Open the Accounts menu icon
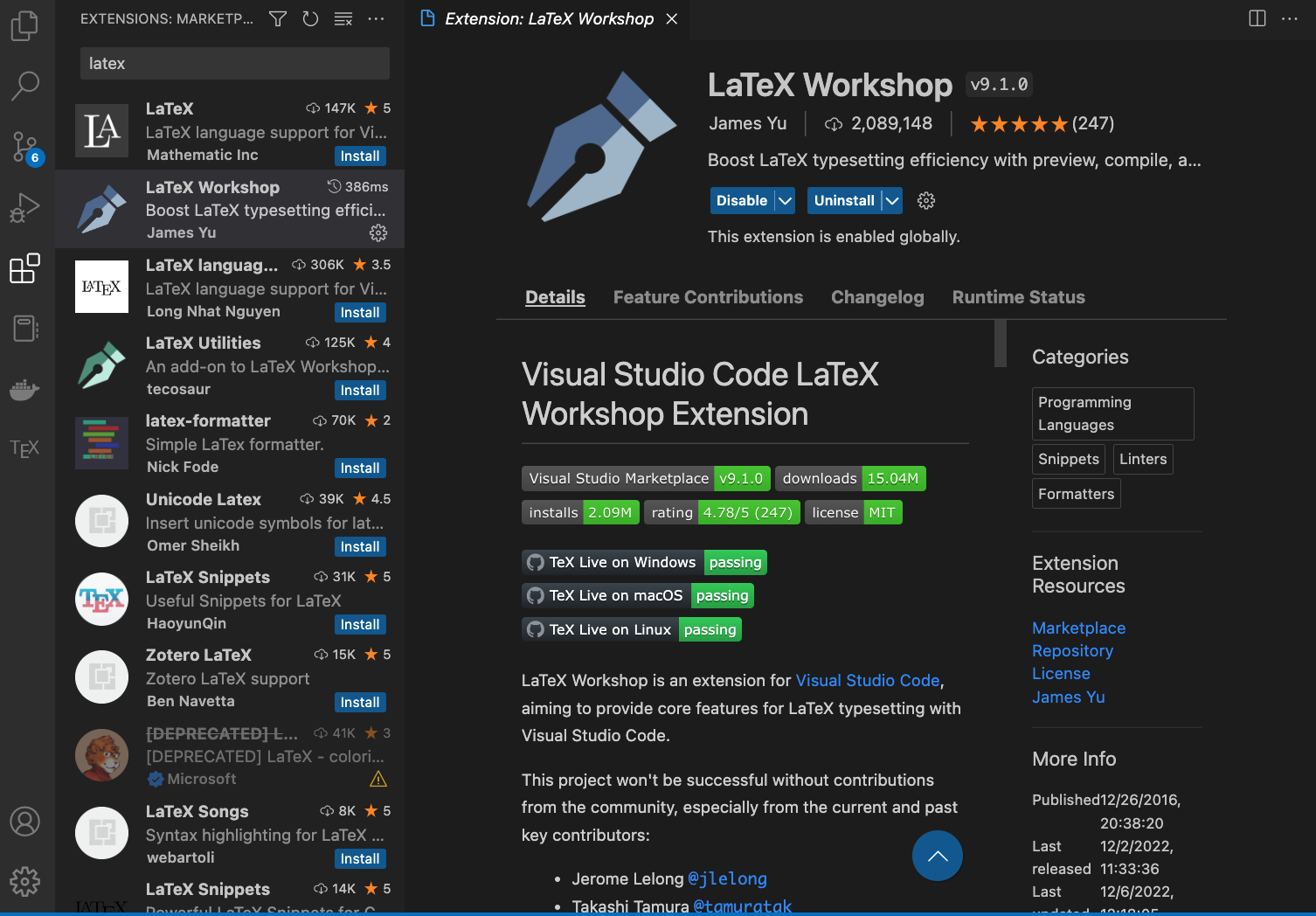The image size is (1316, 916). (24, 822)
